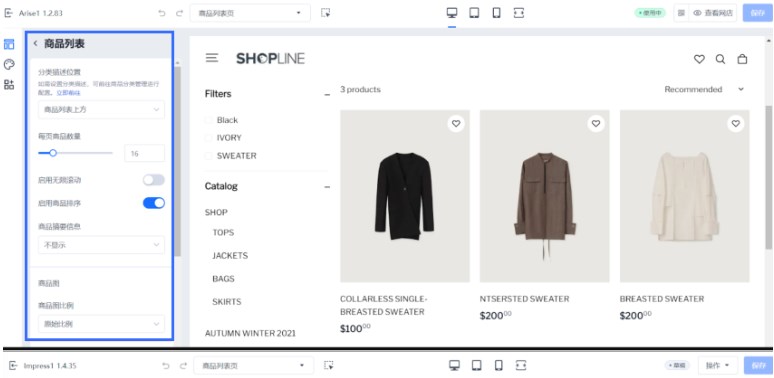The image size is (774, 378).
Task: Open the sections layout icon in left sidebar
Action: tap(9, 44)
